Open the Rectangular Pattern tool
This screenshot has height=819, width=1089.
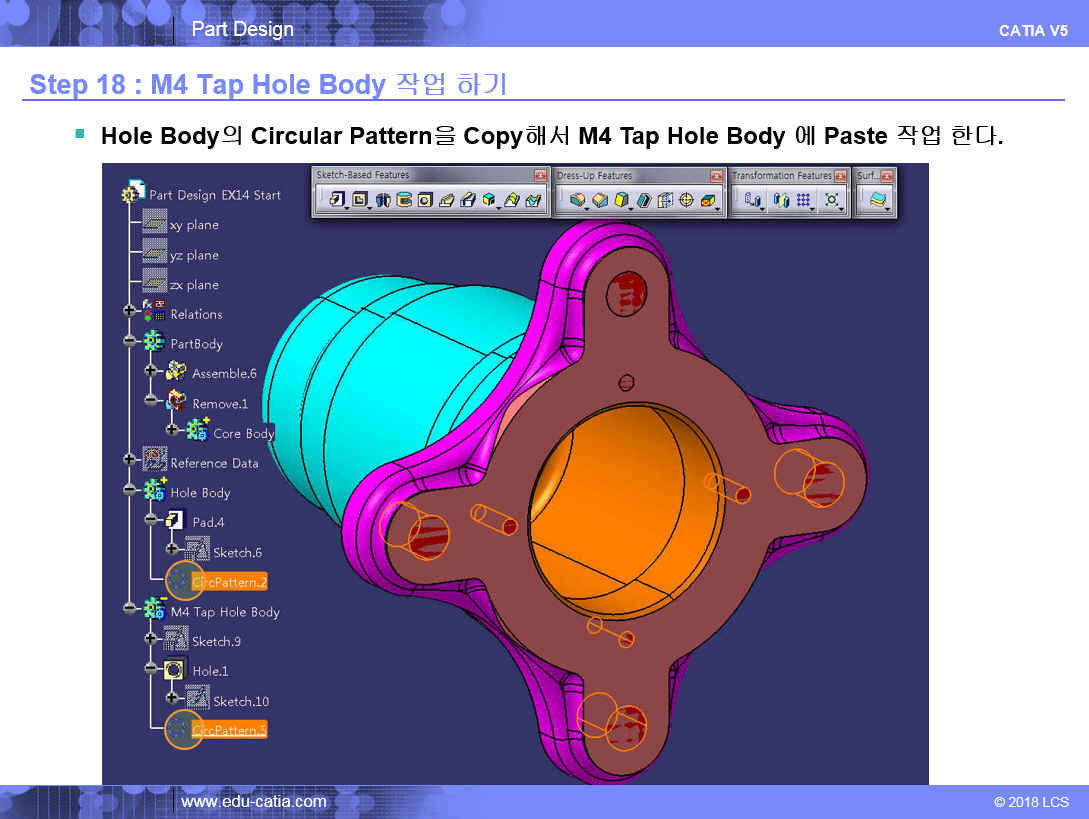(804, 200)
